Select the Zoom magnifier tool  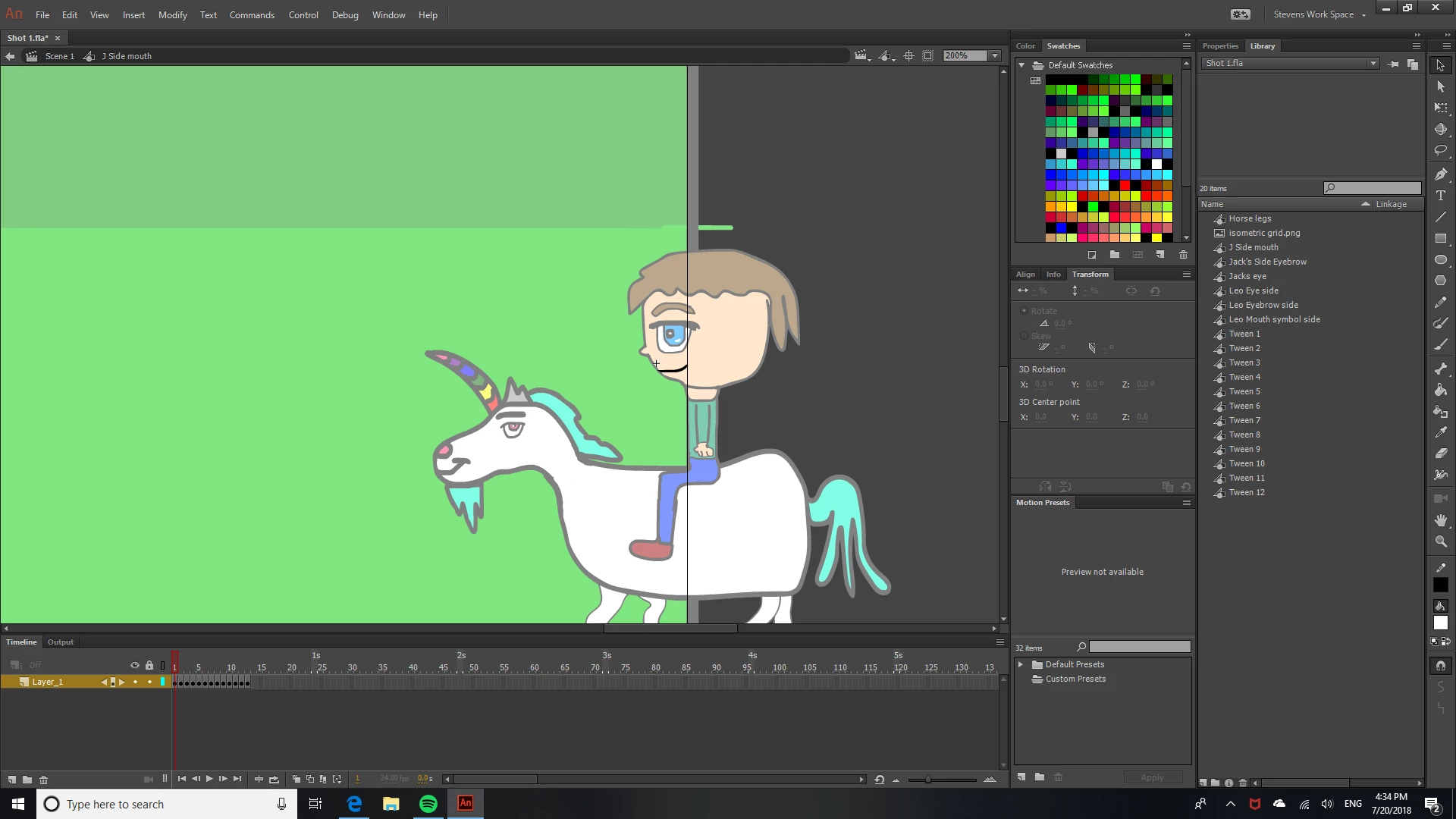coord(1441,541)
